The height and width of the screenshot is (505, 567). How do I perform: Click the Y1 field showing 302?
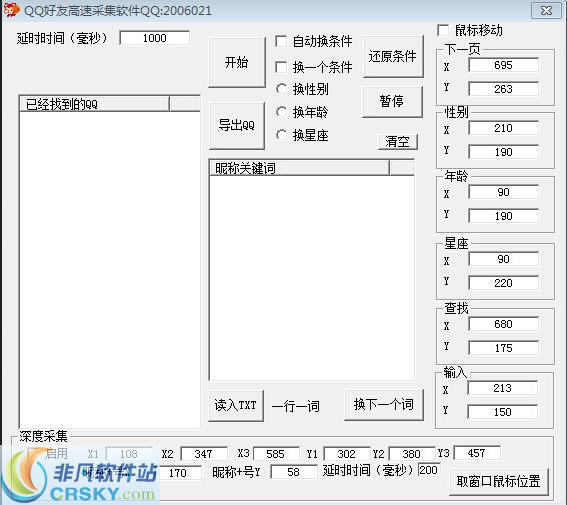(x=346, y=454)
